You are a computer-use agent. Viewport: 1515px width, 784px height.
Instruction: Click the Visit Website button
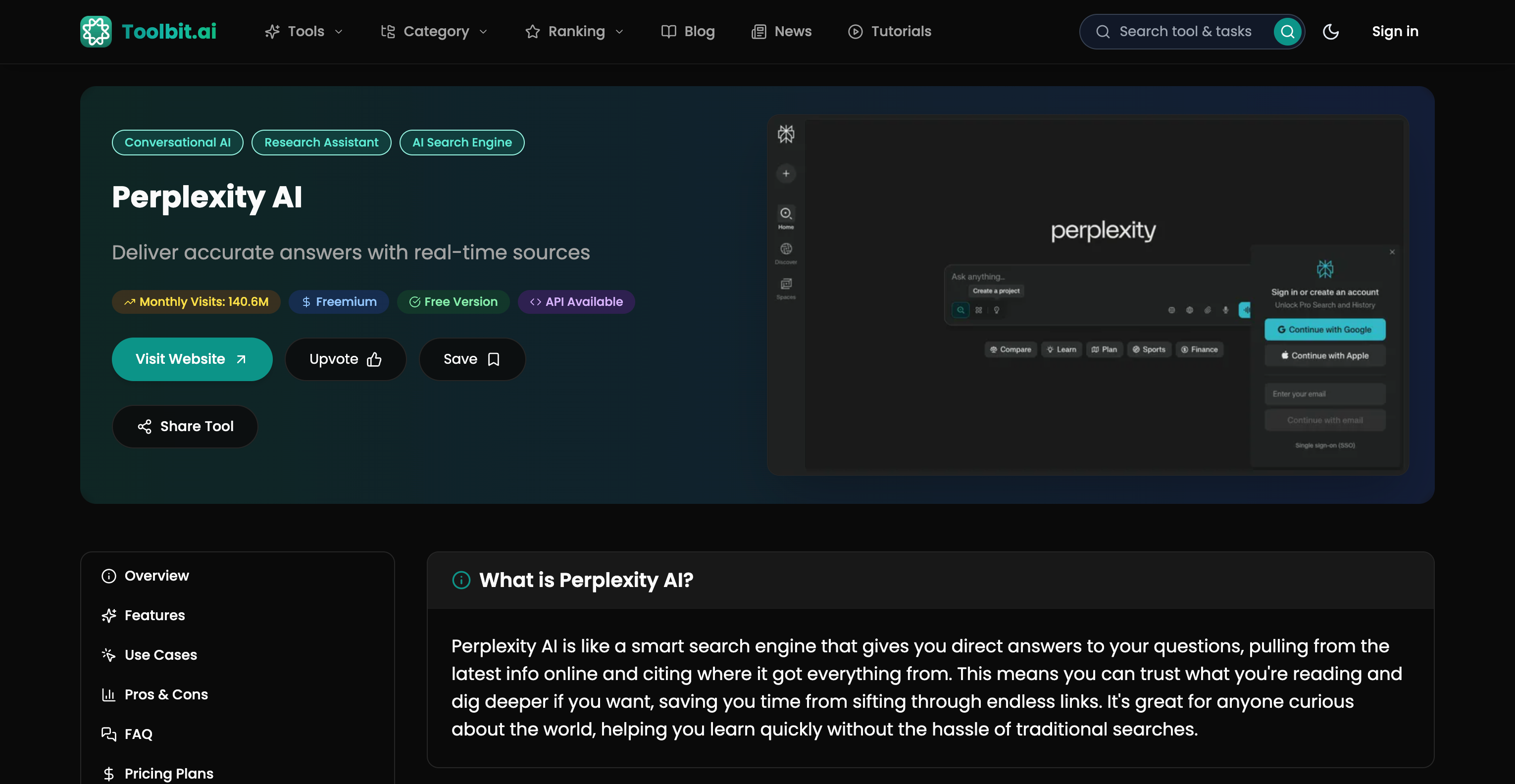point(192,359)
